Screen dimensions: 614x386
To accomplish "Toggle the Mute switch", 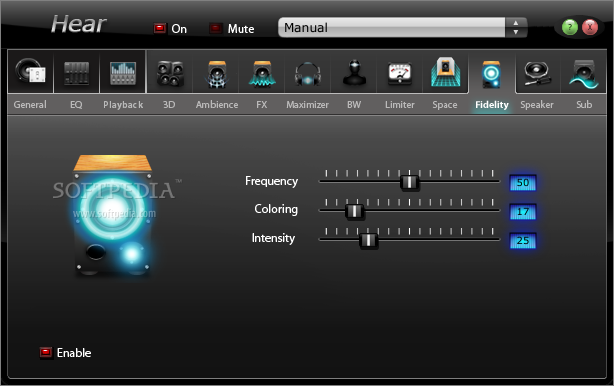I will tap(216, 28).
